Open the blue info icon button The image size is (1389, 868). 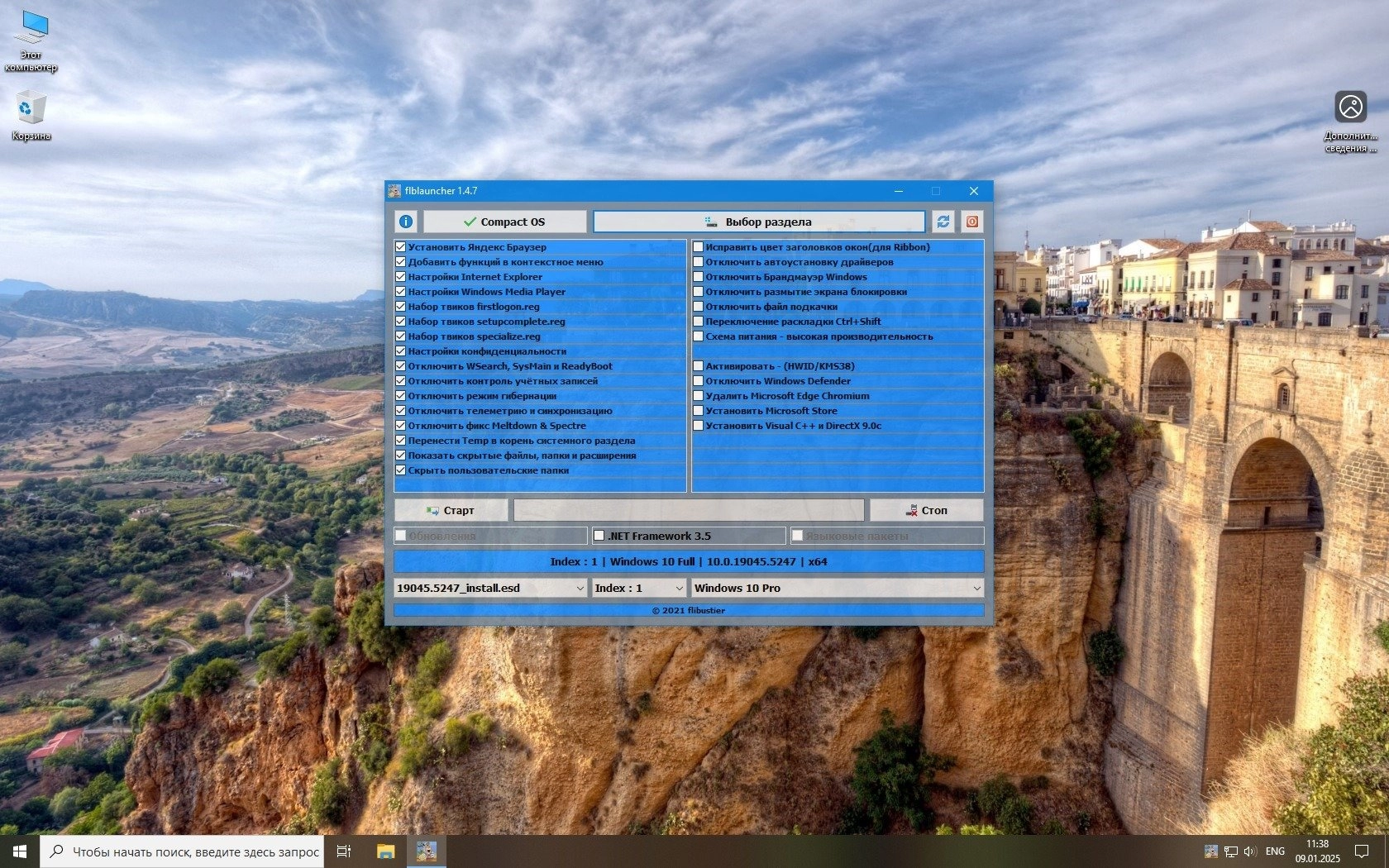click(406, 222)
